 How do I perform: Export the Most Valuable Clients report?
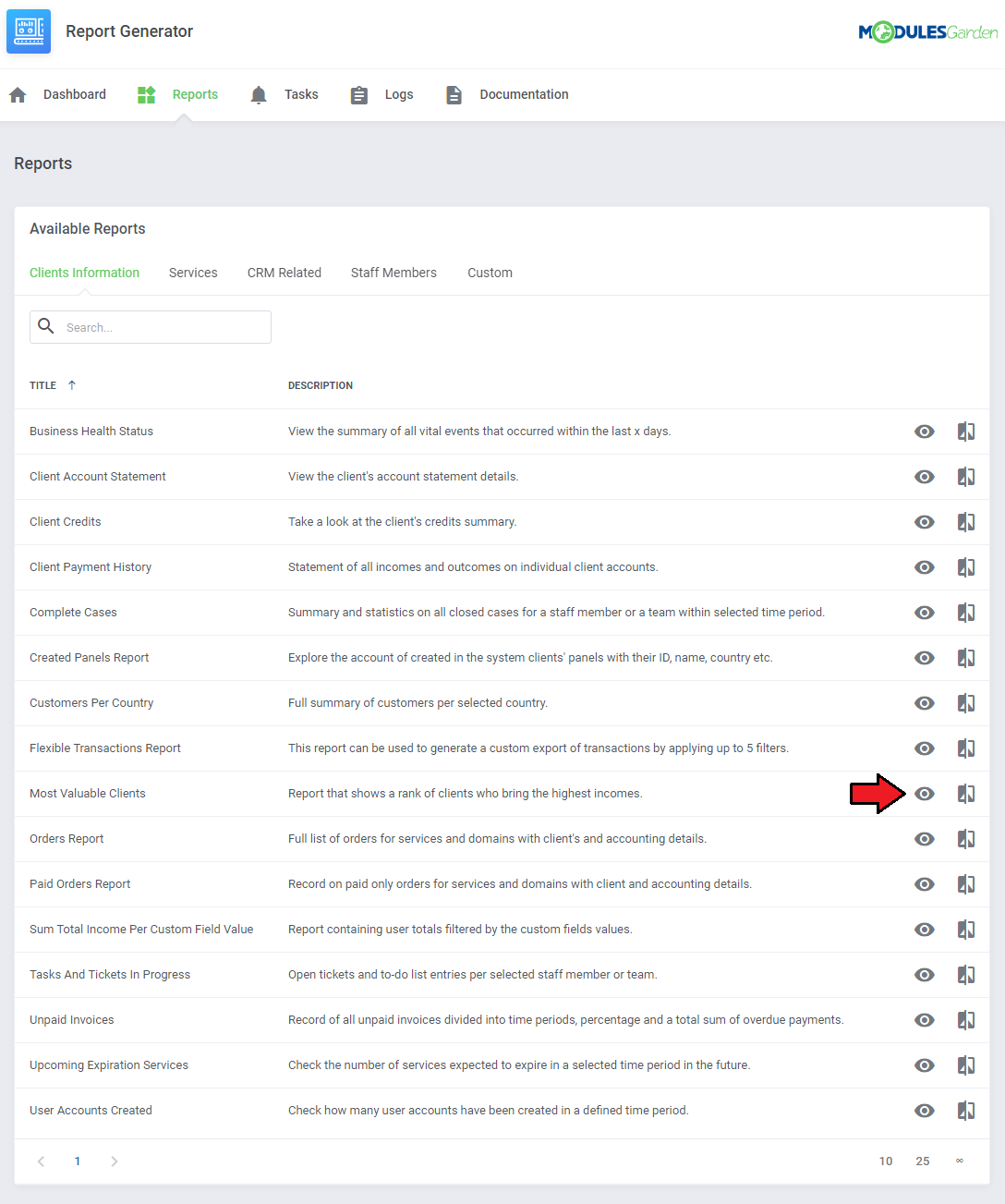pos(966,794)
